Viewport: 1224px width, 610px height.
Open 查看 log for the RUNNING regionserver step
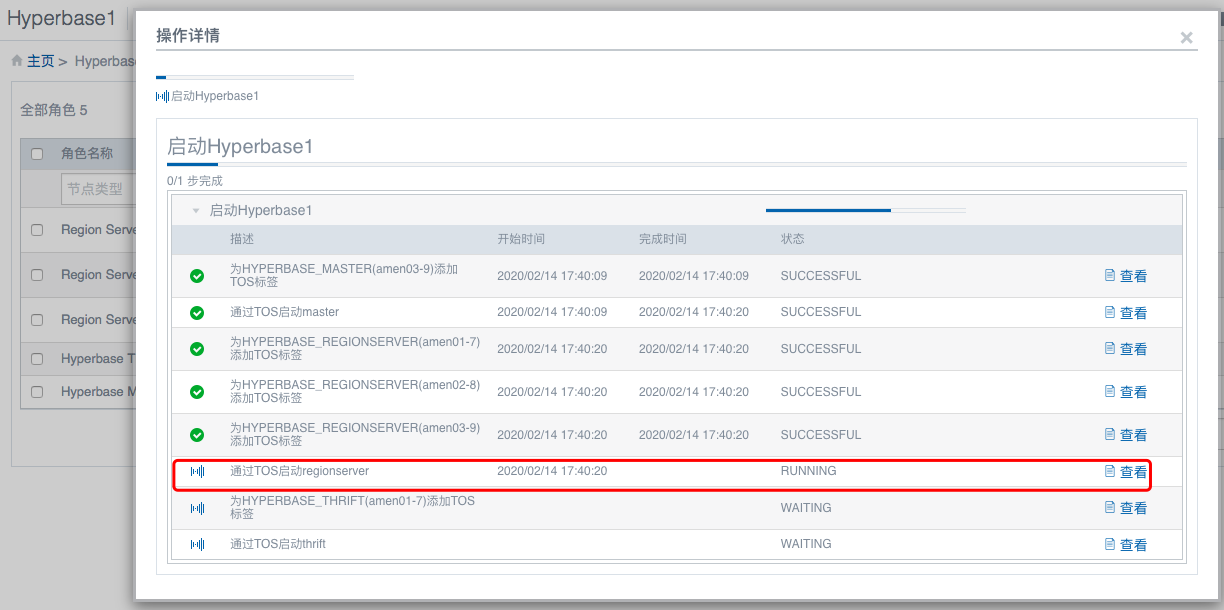1134,470
